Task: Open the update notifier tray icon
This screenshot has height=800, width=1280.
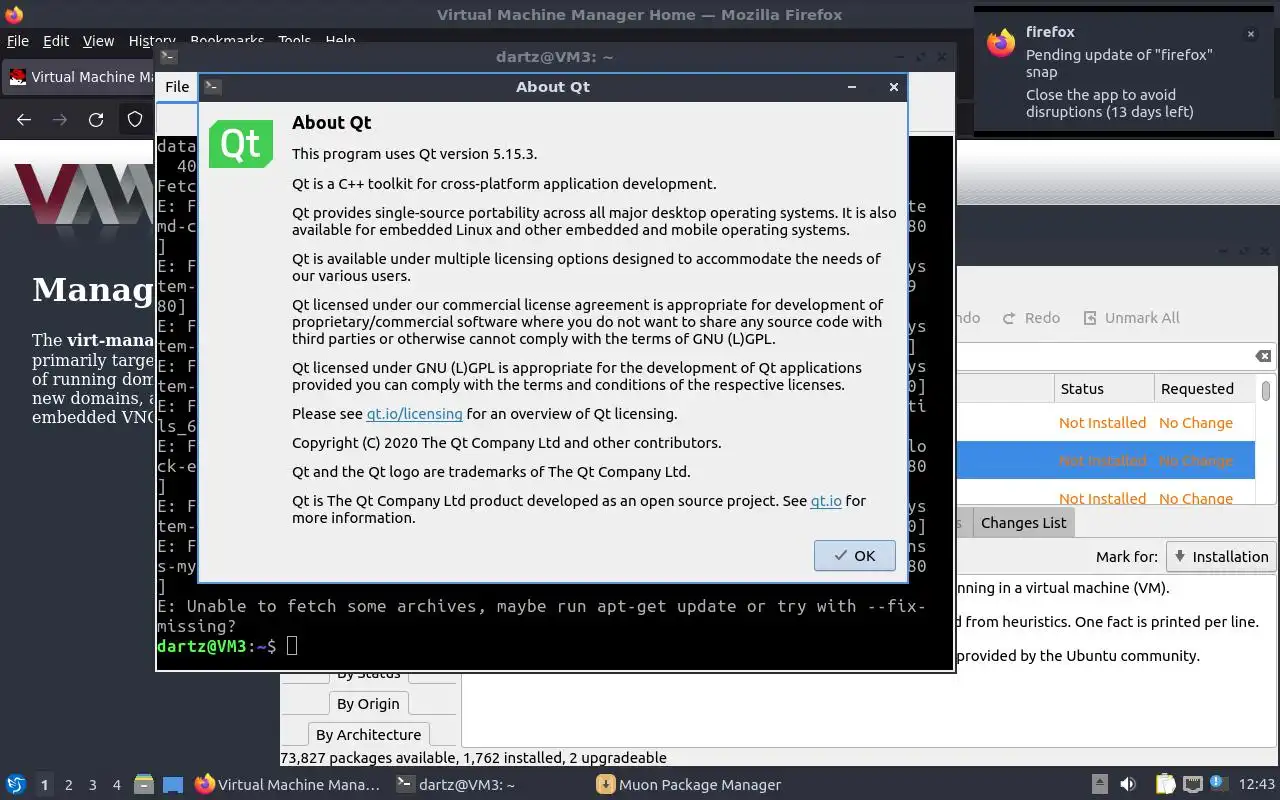Action: pyautogui.click(x=1219, y=784)
